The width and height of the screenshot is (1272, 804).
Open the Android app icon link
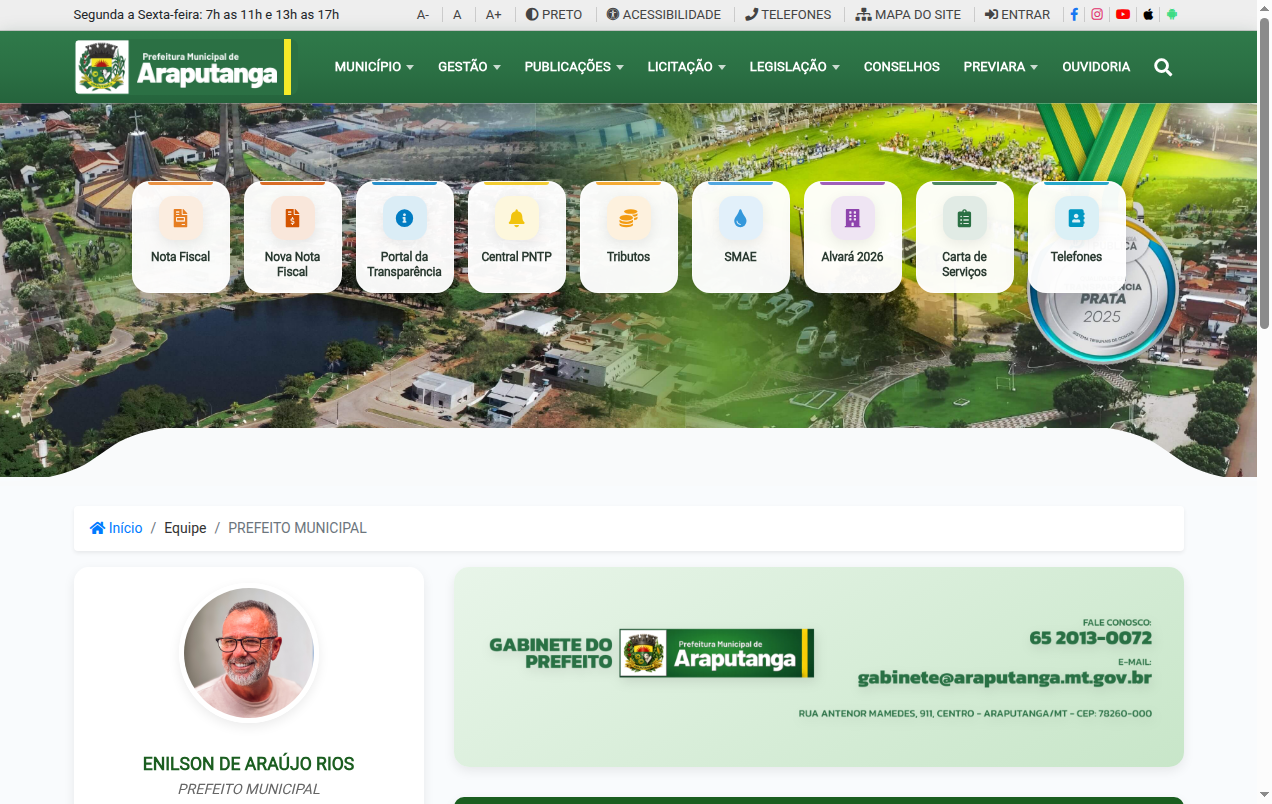pyautogui.click(x=1172, y=15)
